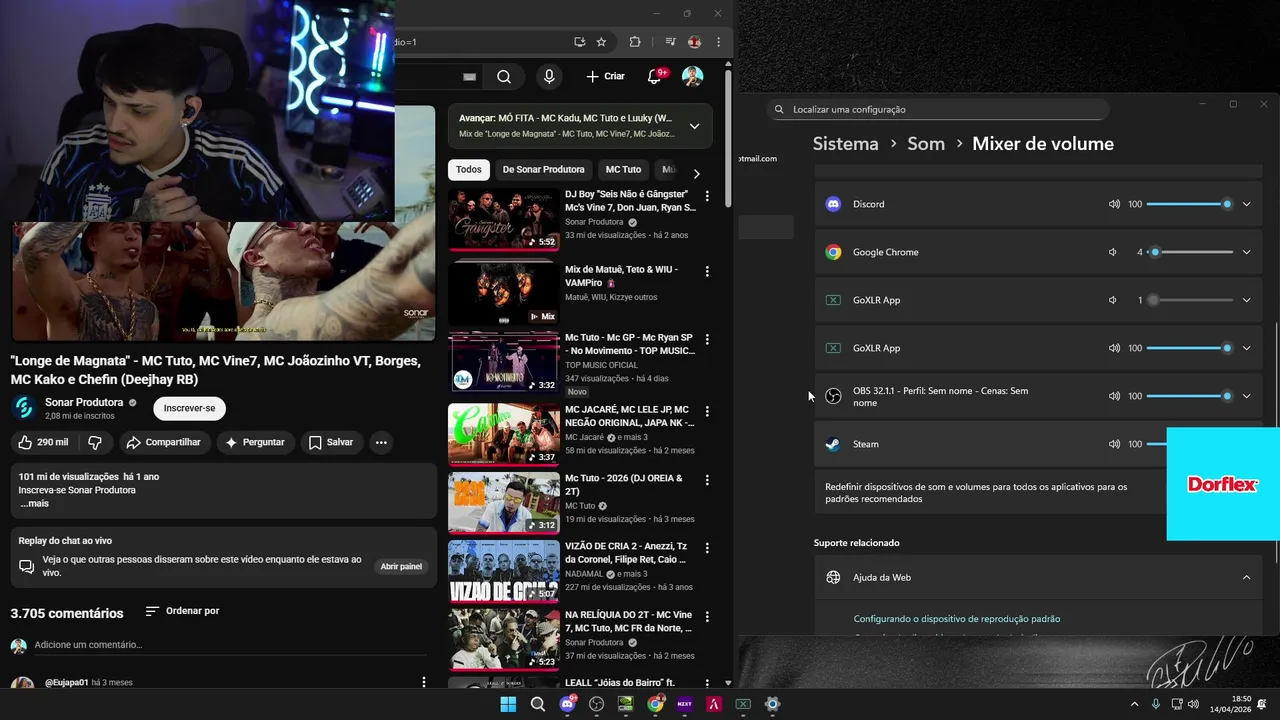Go to Sistema in the breadcrumb
1280x720 pixels.
[x=845, y=144]
